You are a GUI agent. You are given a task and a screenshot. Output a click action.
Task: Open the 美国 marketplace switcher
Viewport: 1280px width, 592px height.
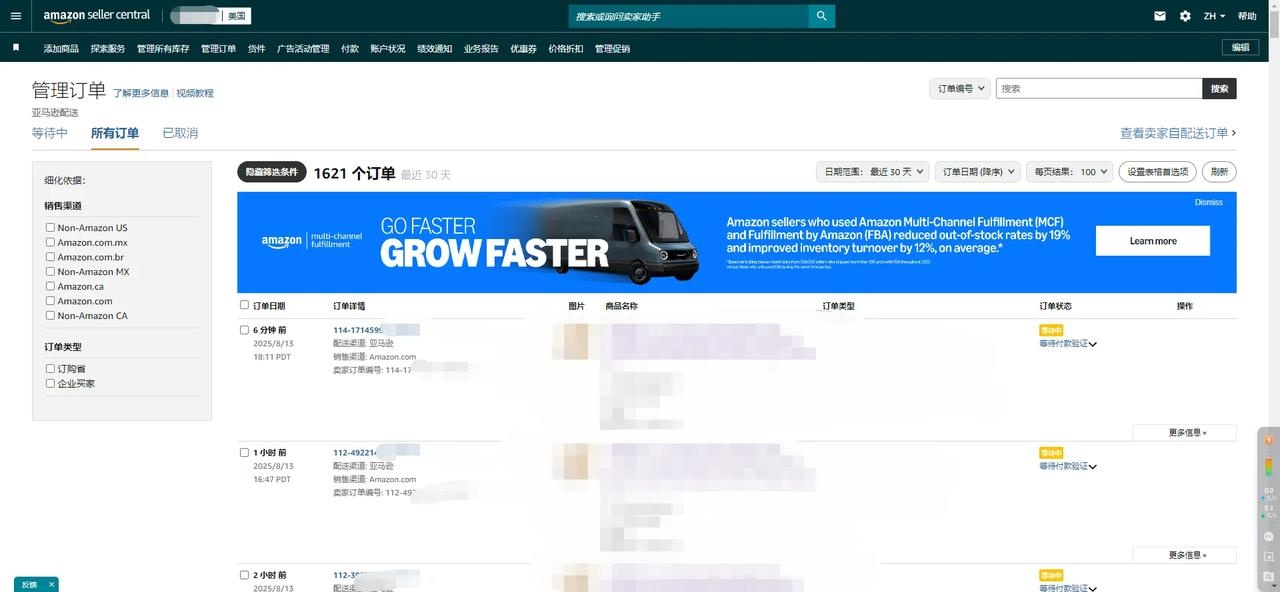236,16
